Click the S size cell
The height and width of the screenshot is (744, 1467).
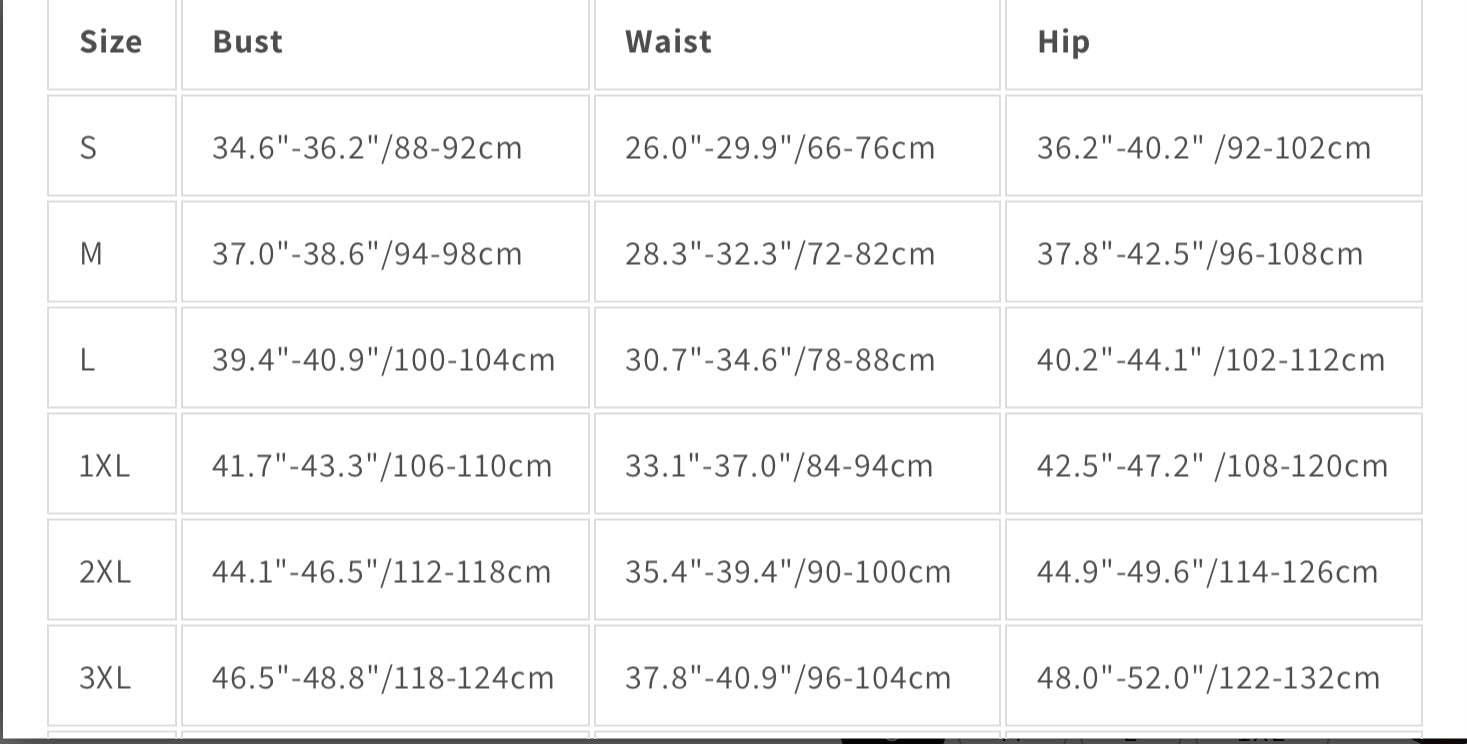[x=112, y=146]
